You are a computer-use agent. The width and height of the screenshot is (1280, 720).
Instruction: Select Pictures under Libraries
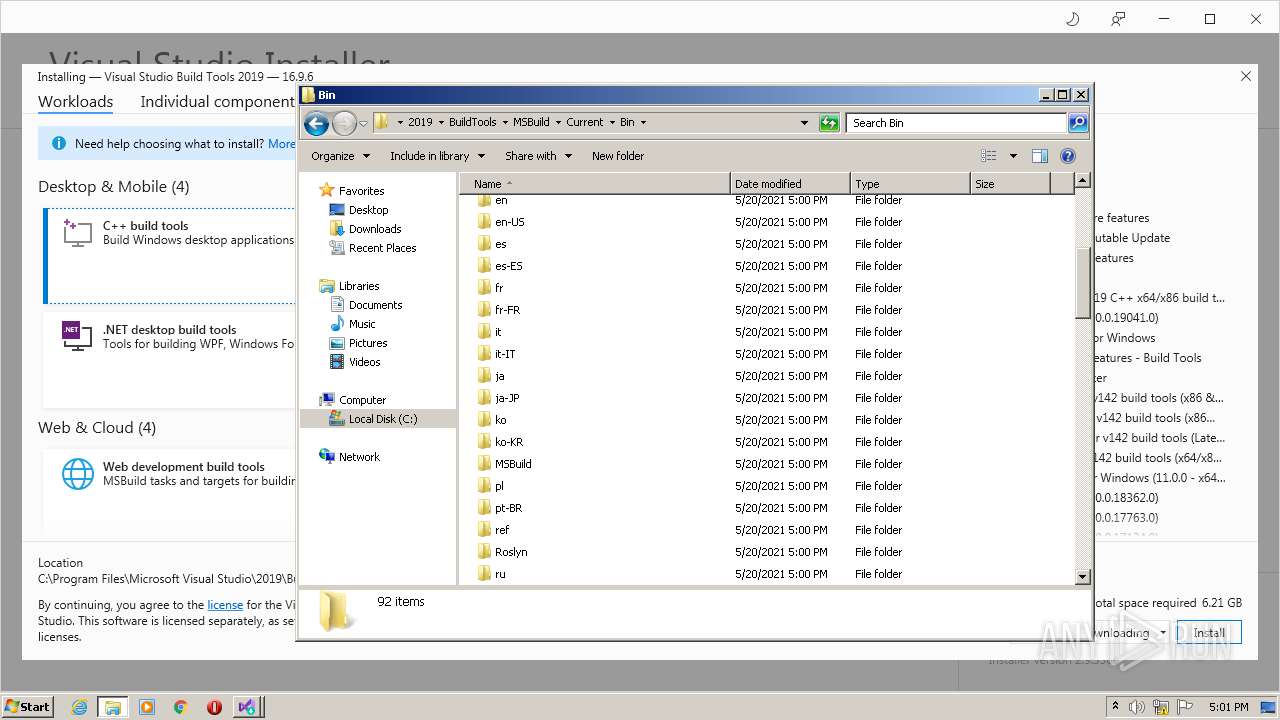pyautogui.click(x=368, y=343)
